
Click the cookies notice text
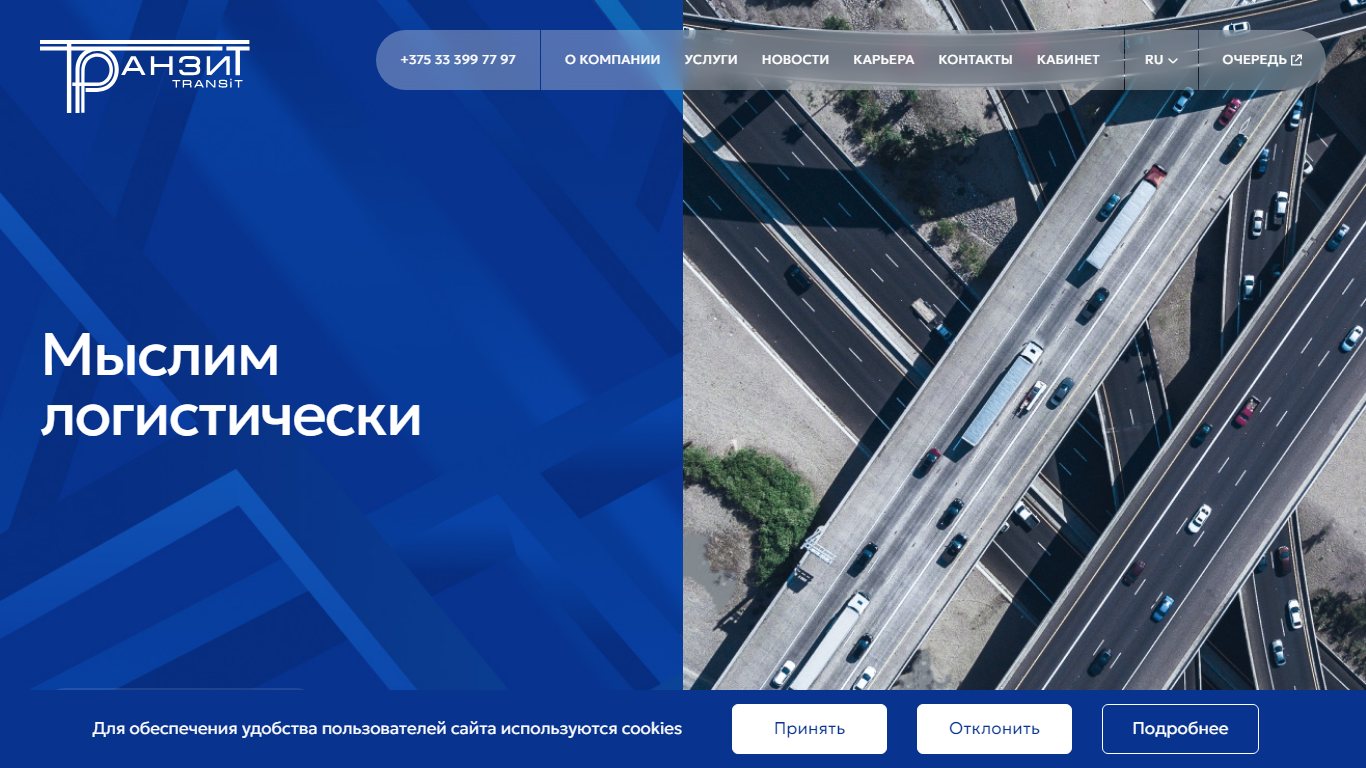[x=387, y=729]
